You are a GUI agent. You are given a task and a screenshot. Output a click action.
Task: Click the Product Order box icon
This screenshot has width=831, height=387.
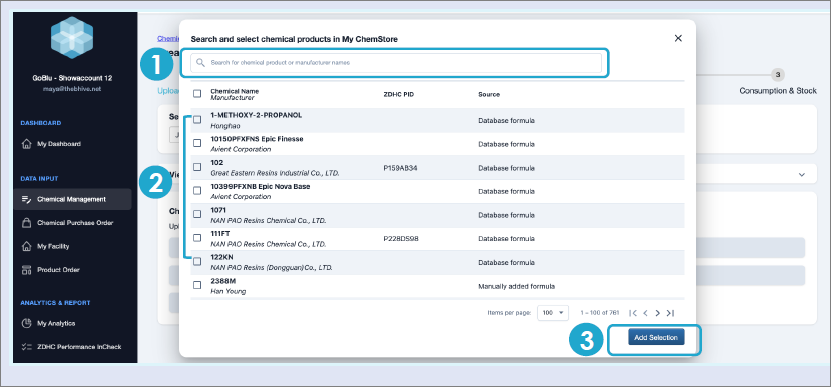tap(26, 270)
